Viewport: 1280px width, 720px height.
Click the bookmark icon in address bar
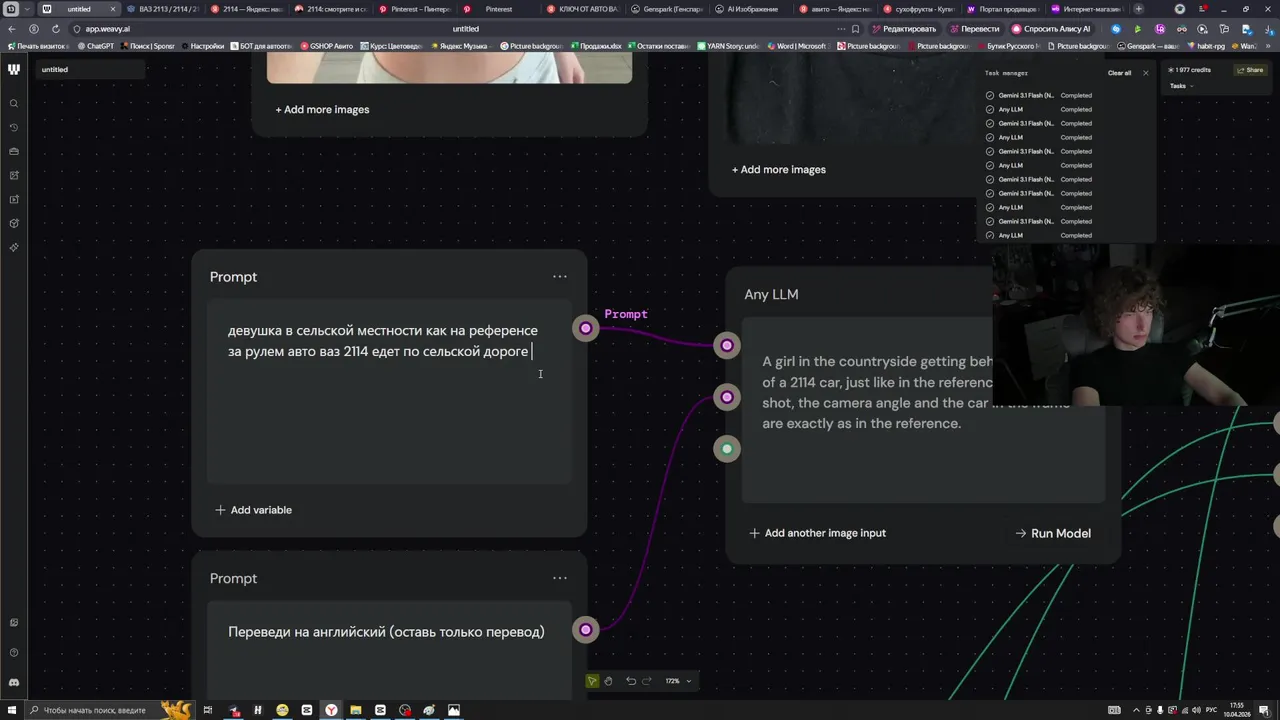tap(855, 29)
